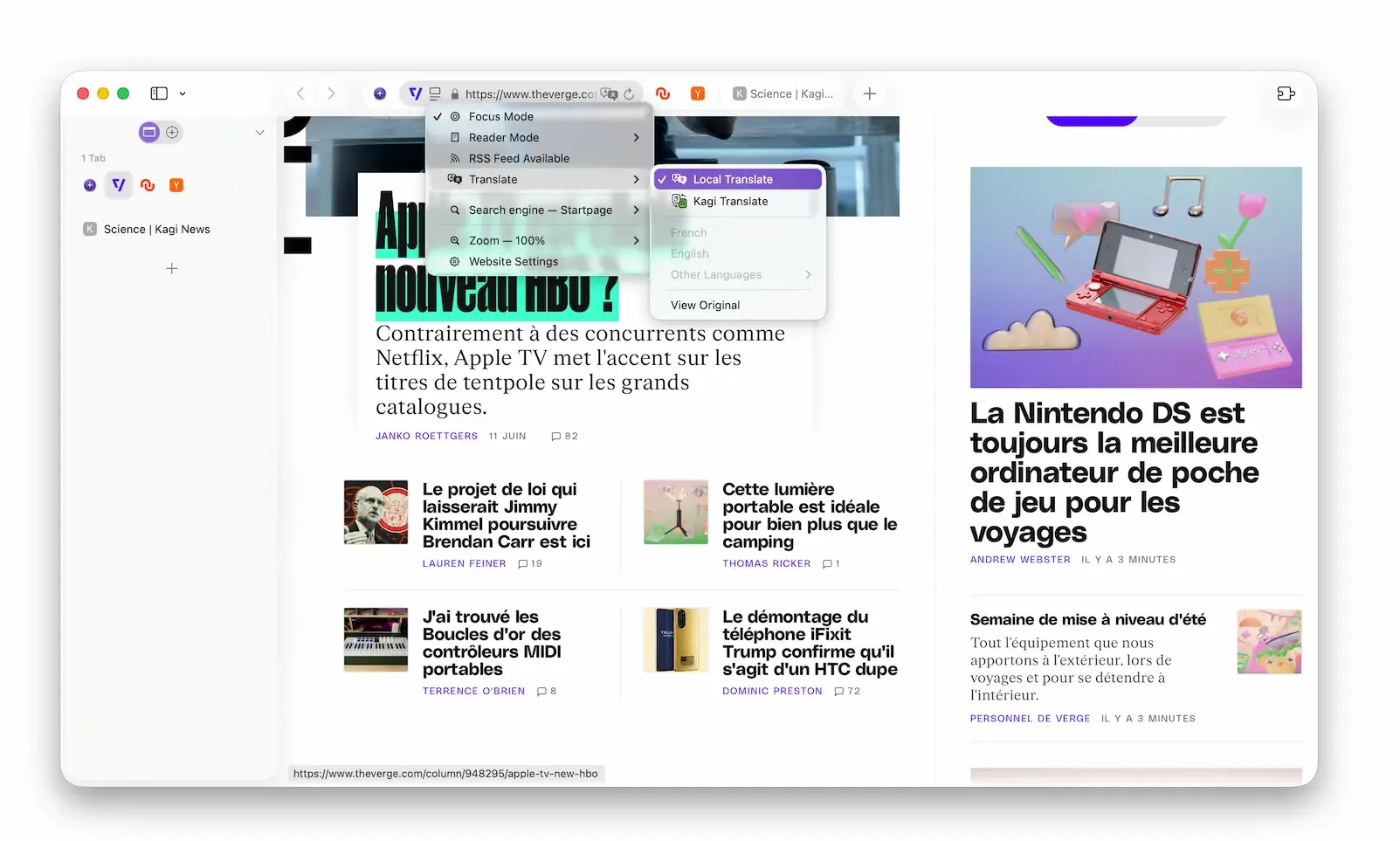This screenshot has height=841, width=1400.
Task: Click the URL text in the address bar
Action: coord(530,94)
